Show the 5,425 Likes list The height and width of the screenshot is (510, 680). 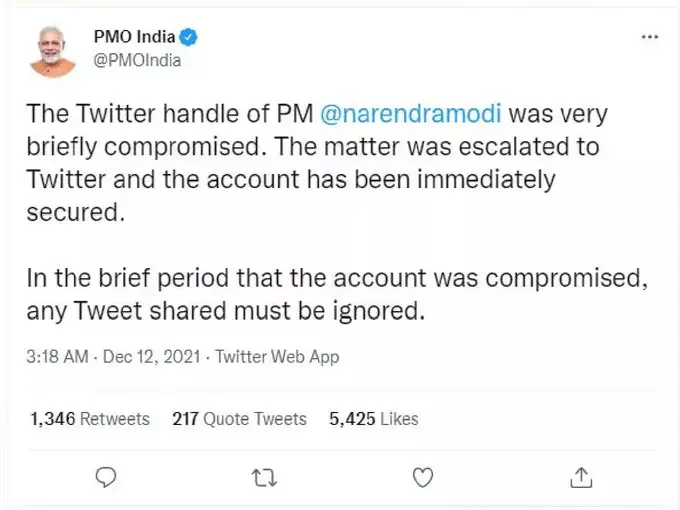tap(374, 419)
